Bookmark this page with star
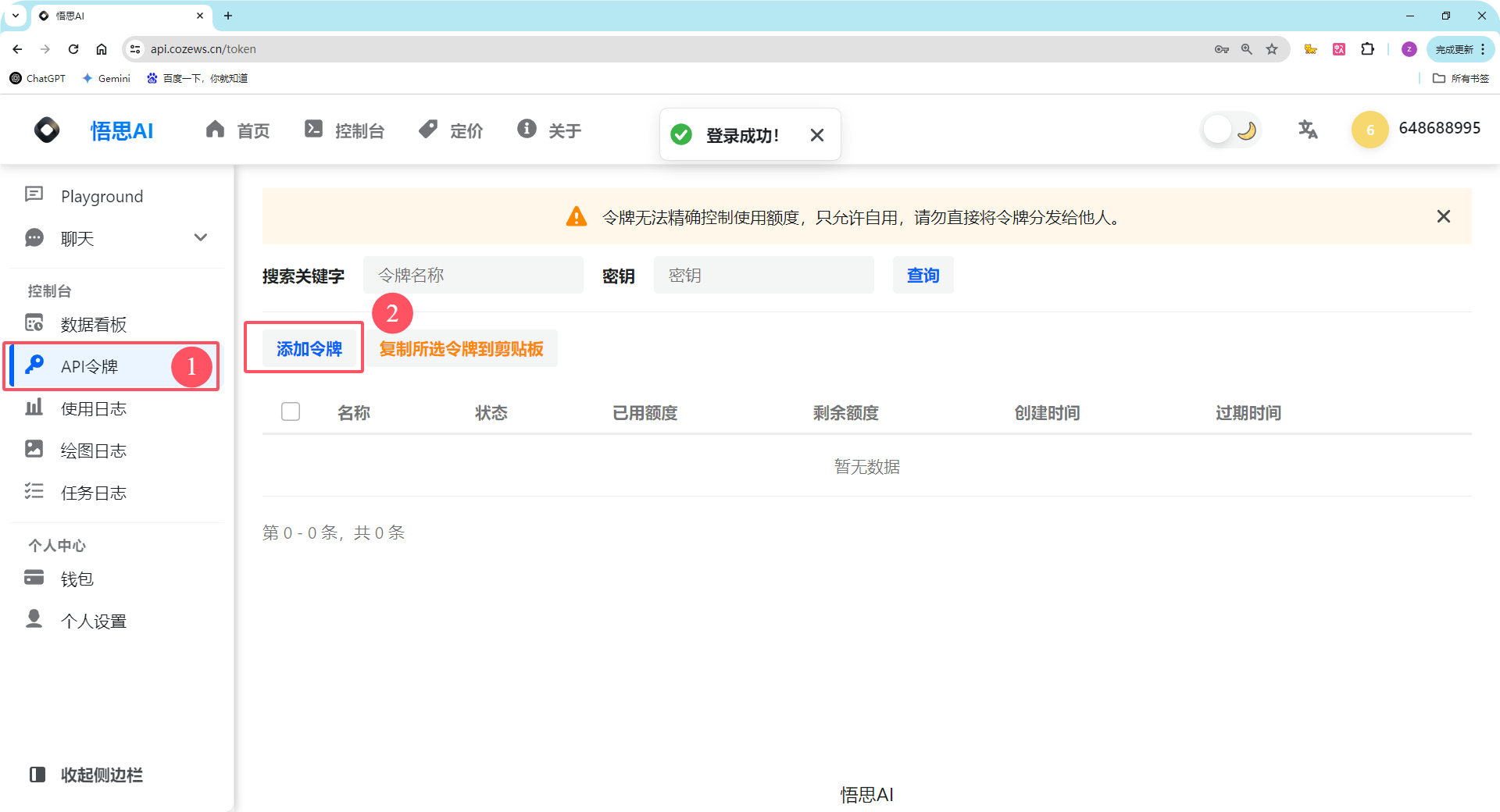This screenshot has width=1500, height=812. (x=1272, y=48)
